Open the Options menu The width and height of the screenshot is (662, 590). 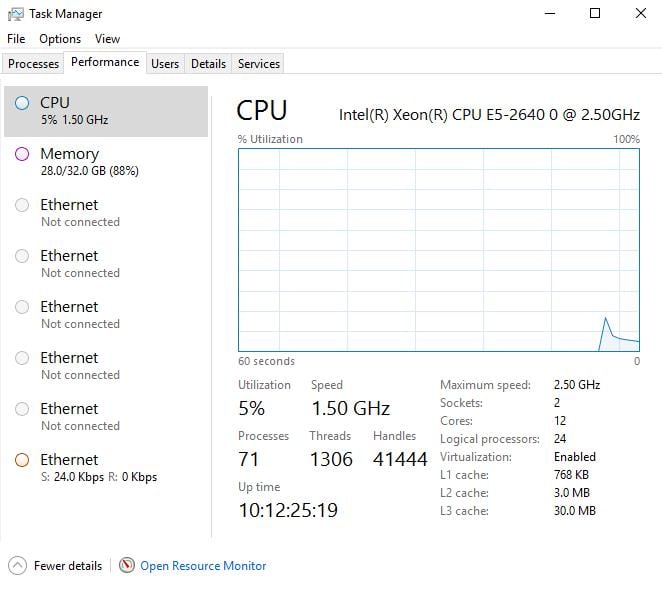(60, 39)
